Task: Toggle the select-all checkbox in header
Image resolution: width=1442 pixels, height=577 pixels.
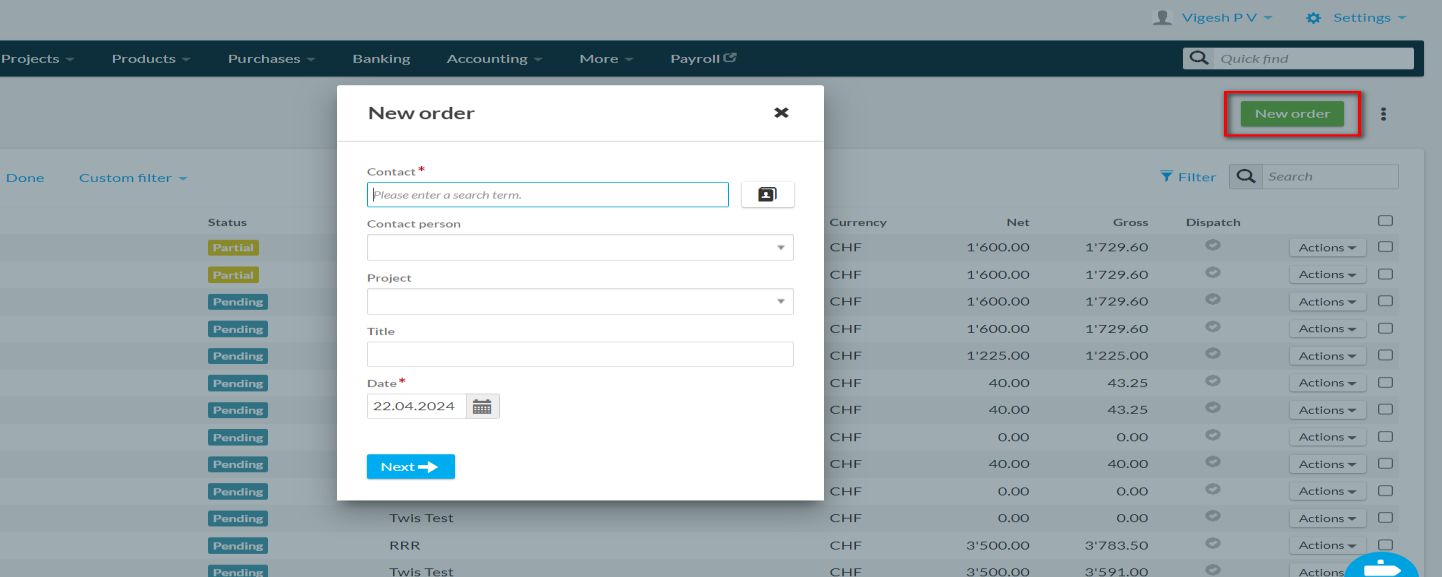Action: (1385, 221)
